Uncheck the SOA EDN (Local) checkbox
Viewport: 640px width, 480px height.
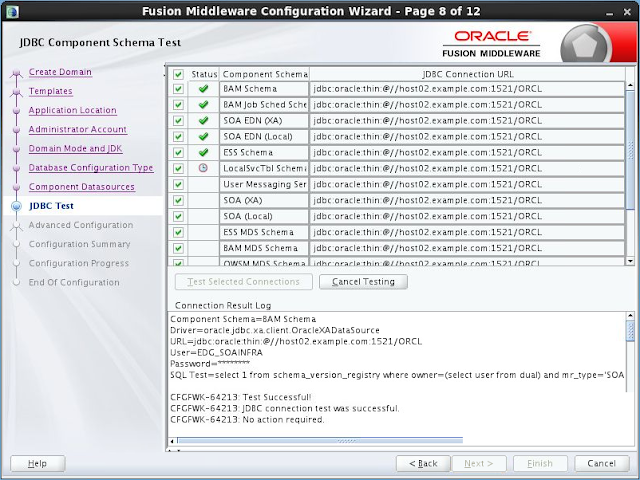point(178,136)
